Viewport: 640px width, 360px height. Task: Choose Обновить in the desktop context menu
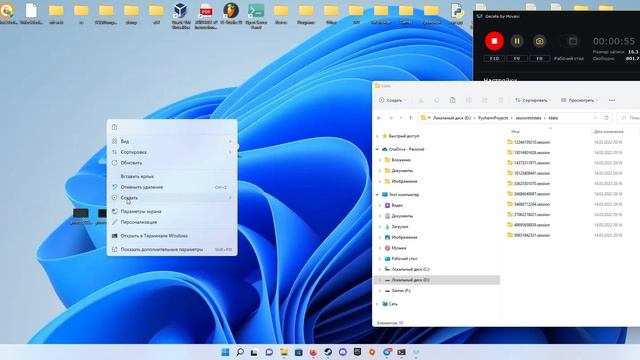click(172, 162)
